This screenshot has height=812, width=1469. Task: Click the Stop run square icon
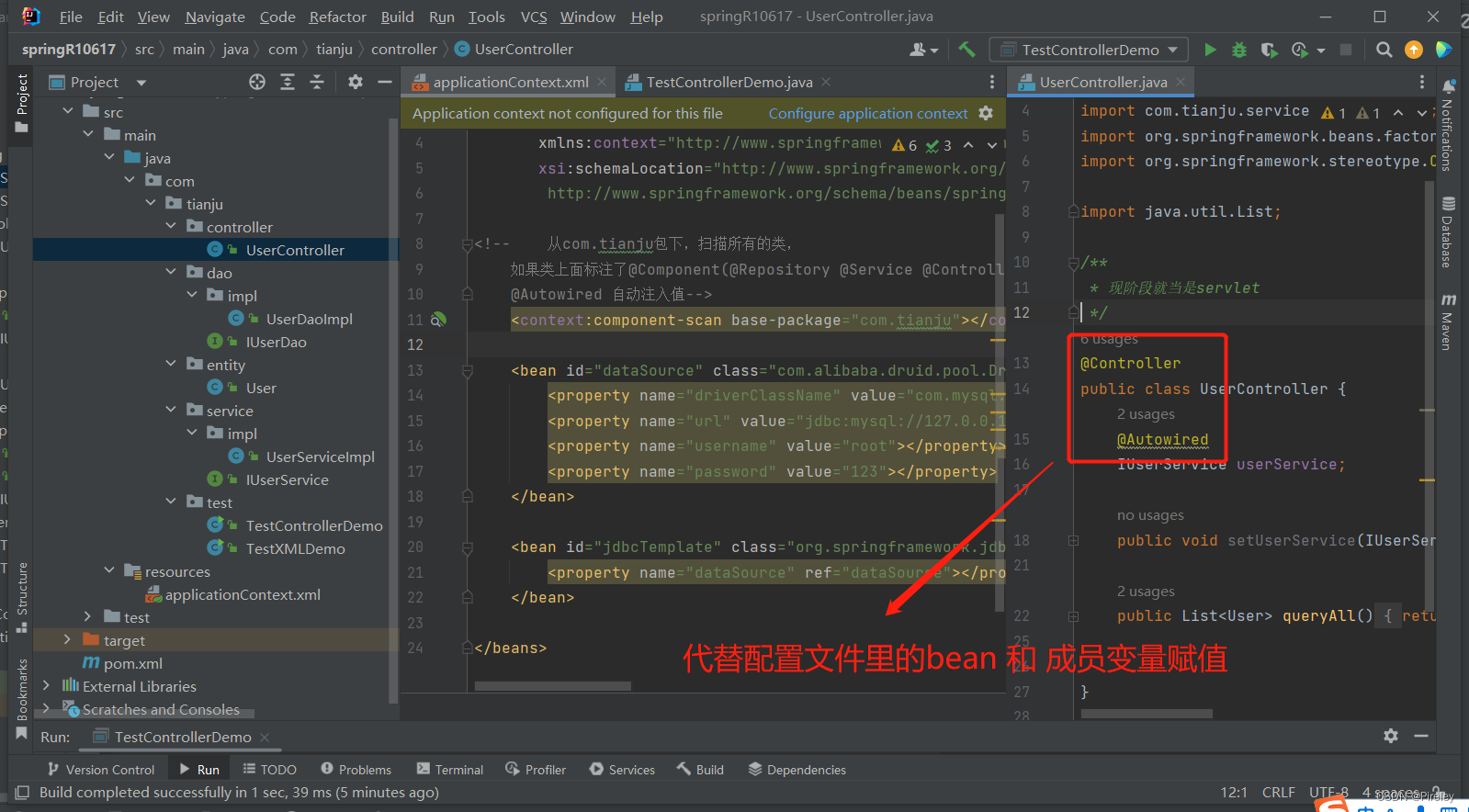[x=1346, y=50]
